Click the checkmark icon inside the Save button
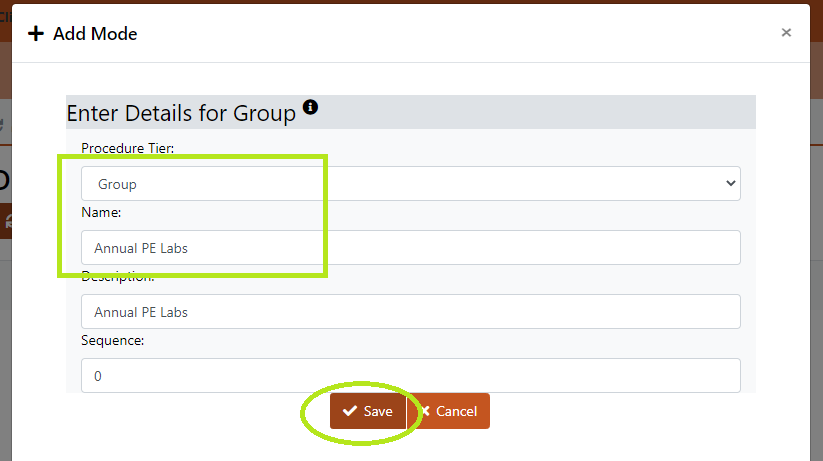Image resolution: width=823 pixels, height=461 pixels. coord(350,411)
